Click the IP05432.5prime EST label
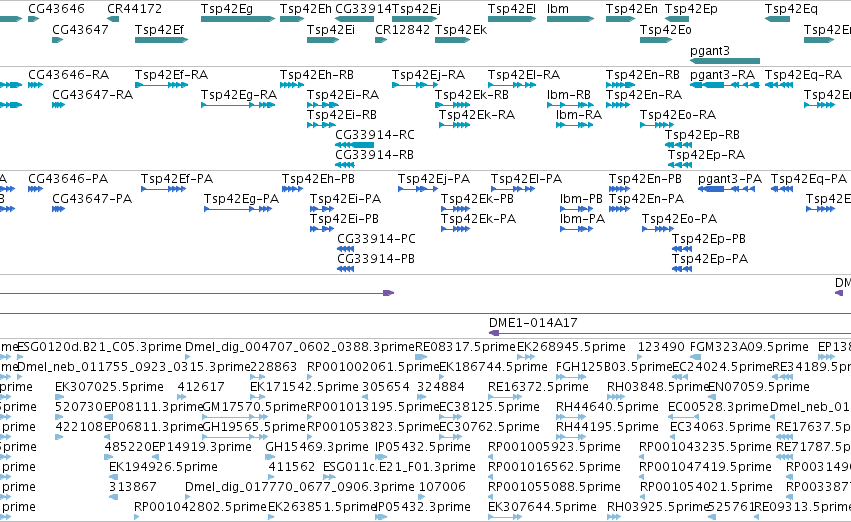Viewport: 851px width, 522px height. [422, 447]
